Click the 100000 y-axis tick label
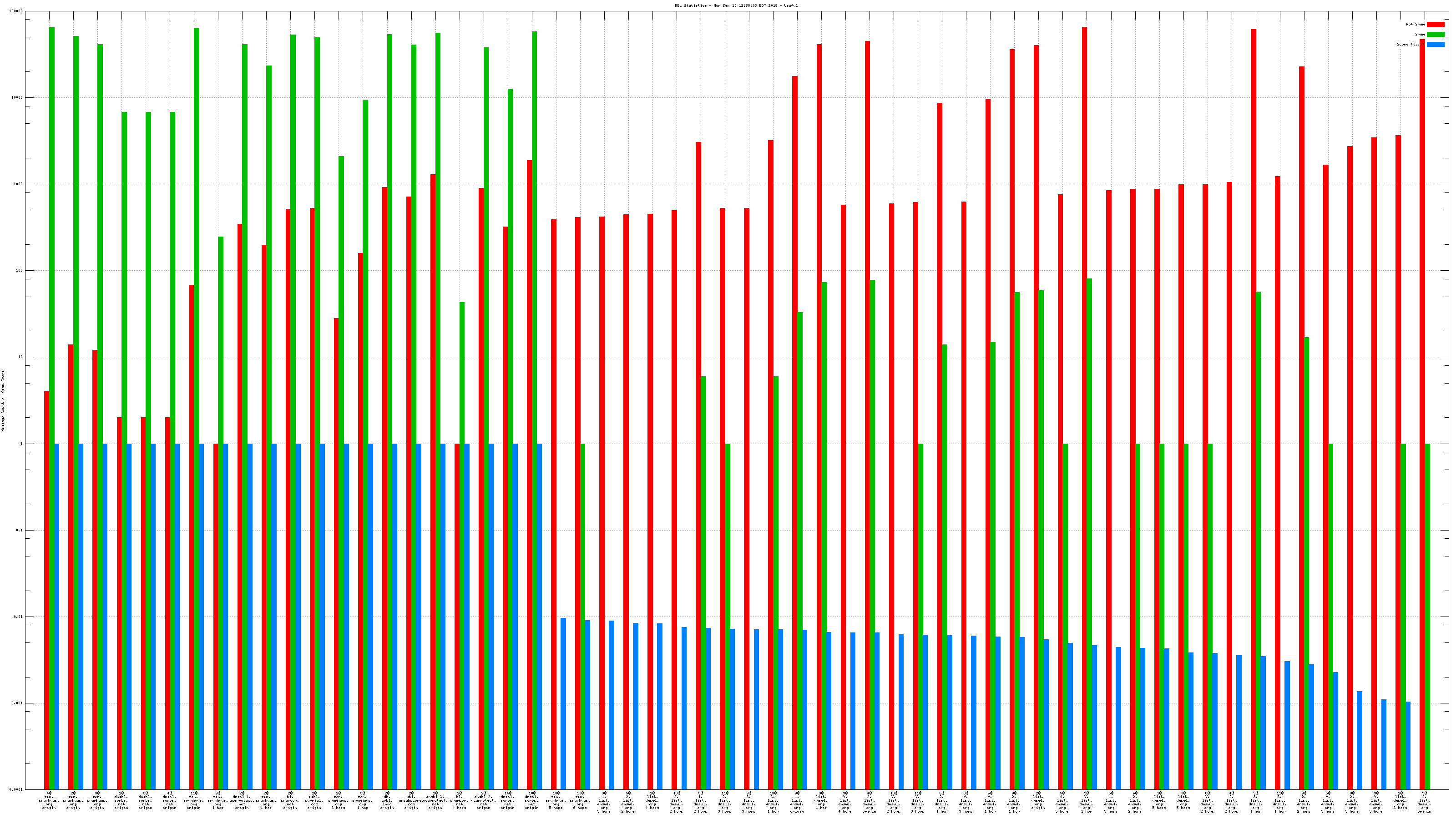1456x819 pixels. (16, 11)
